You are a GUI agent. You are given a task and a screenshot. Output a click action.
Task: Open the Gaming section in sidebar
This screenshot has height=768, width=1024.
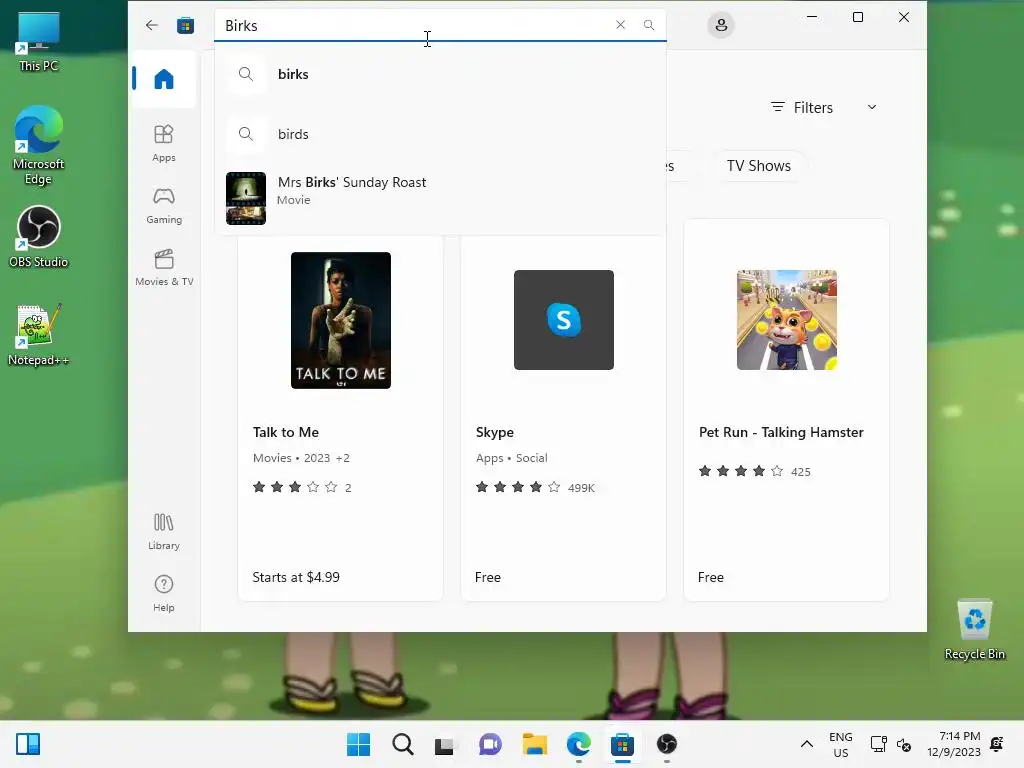coord(164,205)
